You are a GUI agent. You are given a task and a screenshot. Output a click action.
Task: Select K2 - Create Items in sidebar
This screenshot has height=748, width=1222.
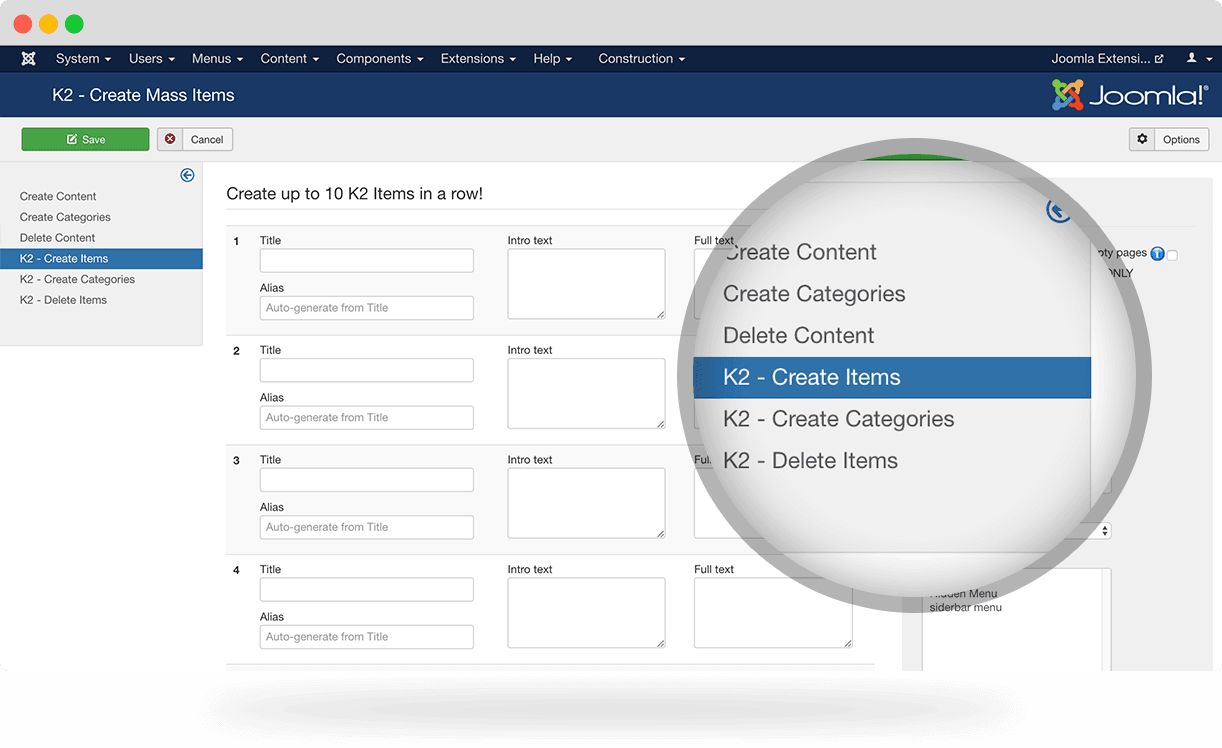101,259
